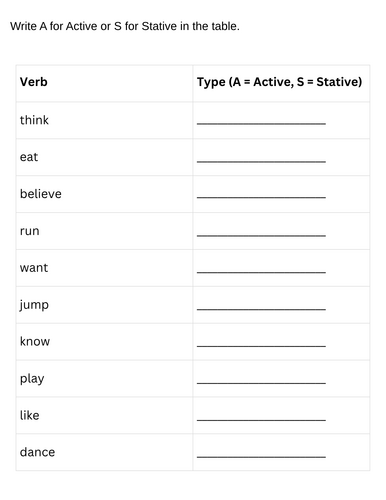The image size is (386, 500).
Task: Click the word believe in the table
Action: [41, 194]
